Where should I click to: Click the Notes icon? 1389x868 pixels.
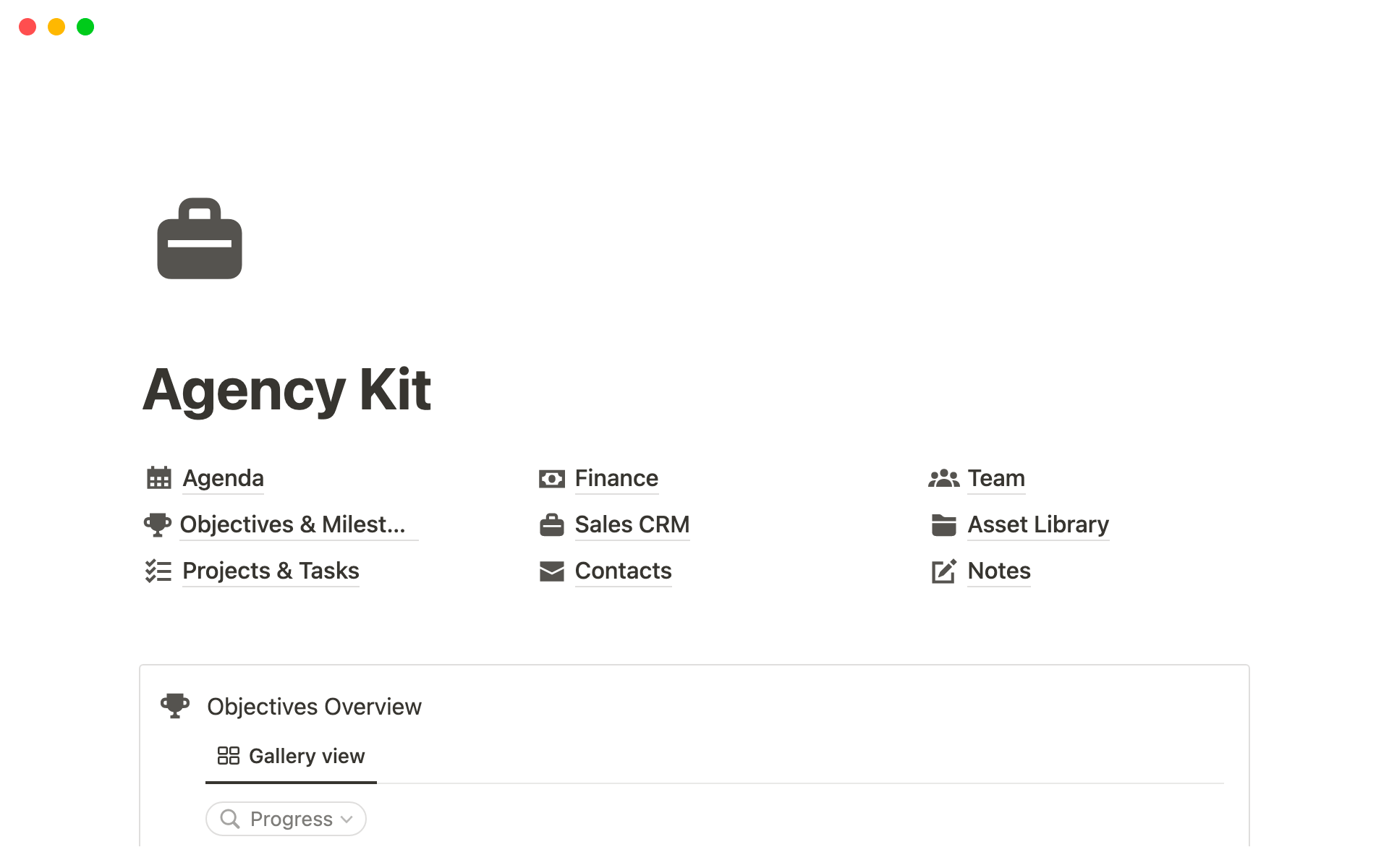tap(943, 570)
